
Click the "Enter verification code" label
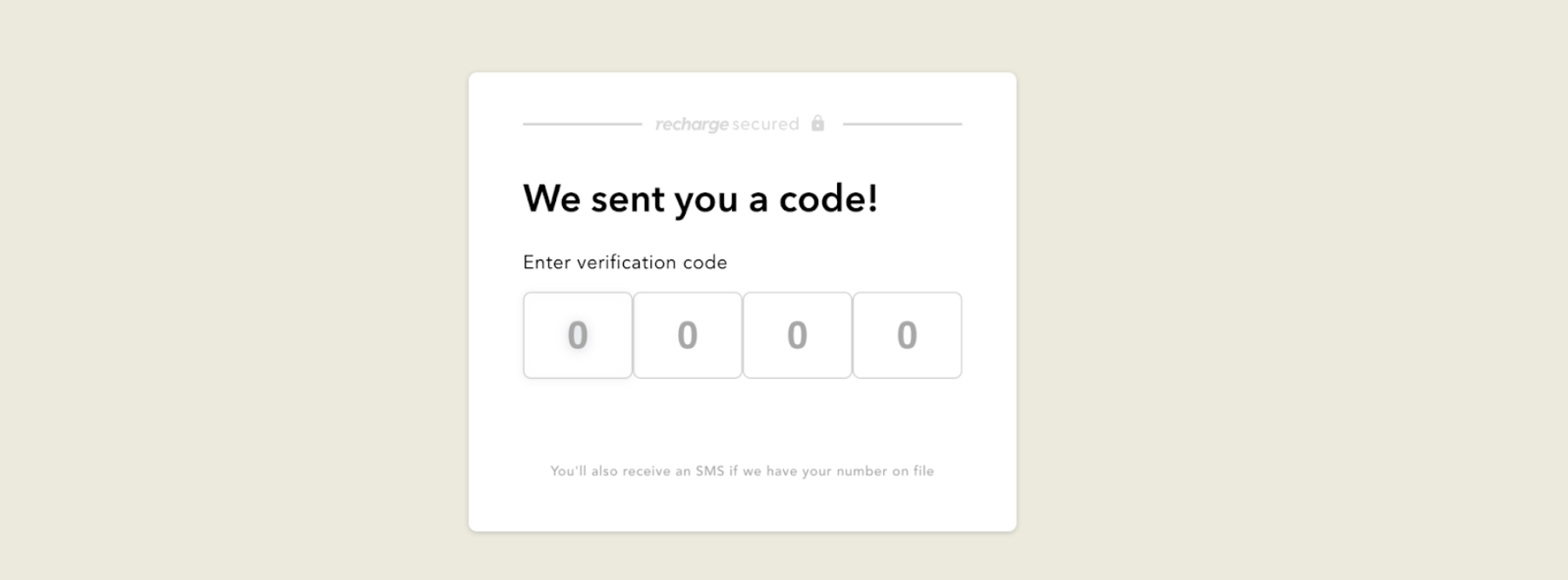click(625, 262)
